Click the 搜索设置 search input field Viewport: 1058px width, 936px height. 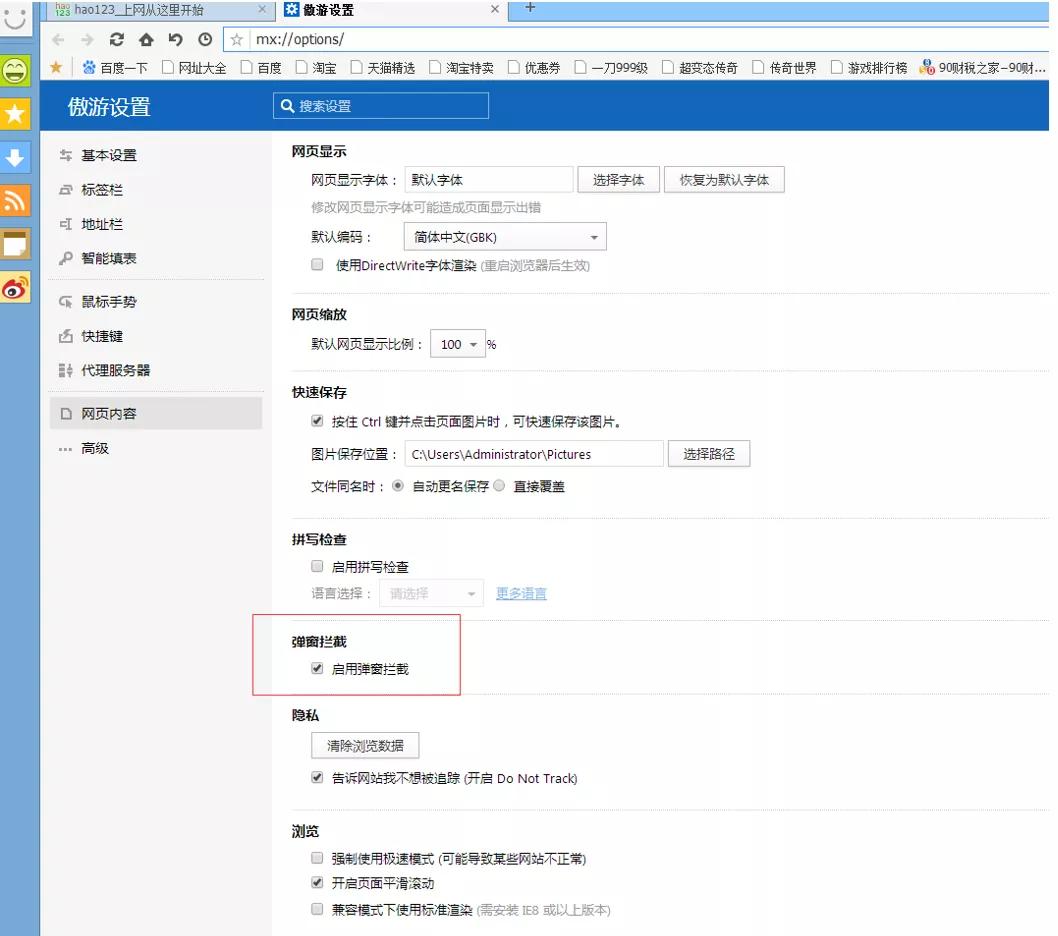coord(380,105)
